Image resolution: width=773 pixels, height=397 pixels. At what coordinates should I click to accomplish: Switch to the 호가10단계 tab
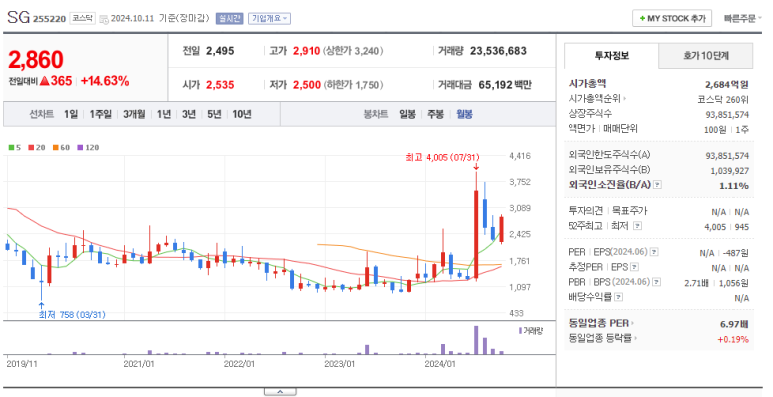[705, 56]
